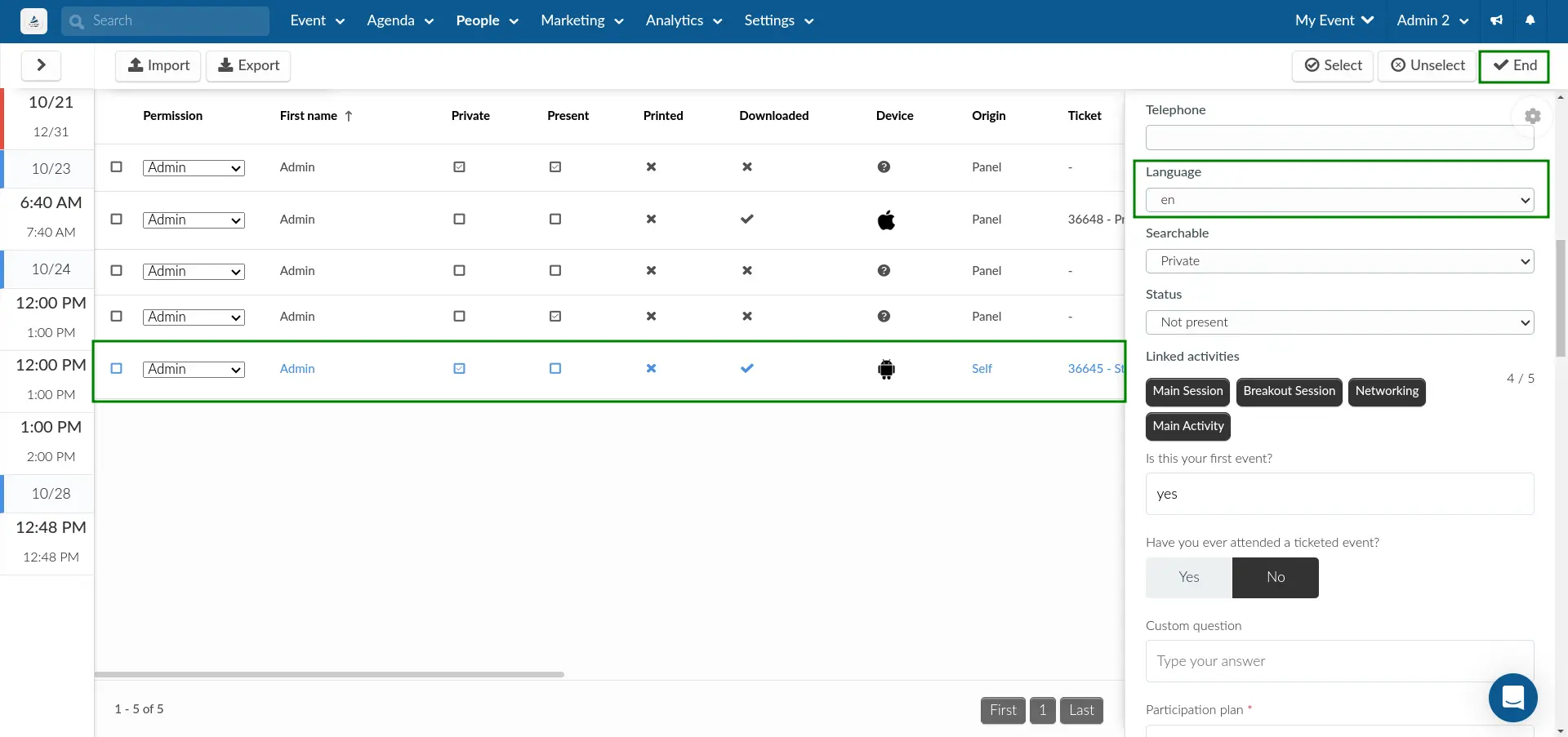Click the app logo icon in the top bar

[33, 21]
